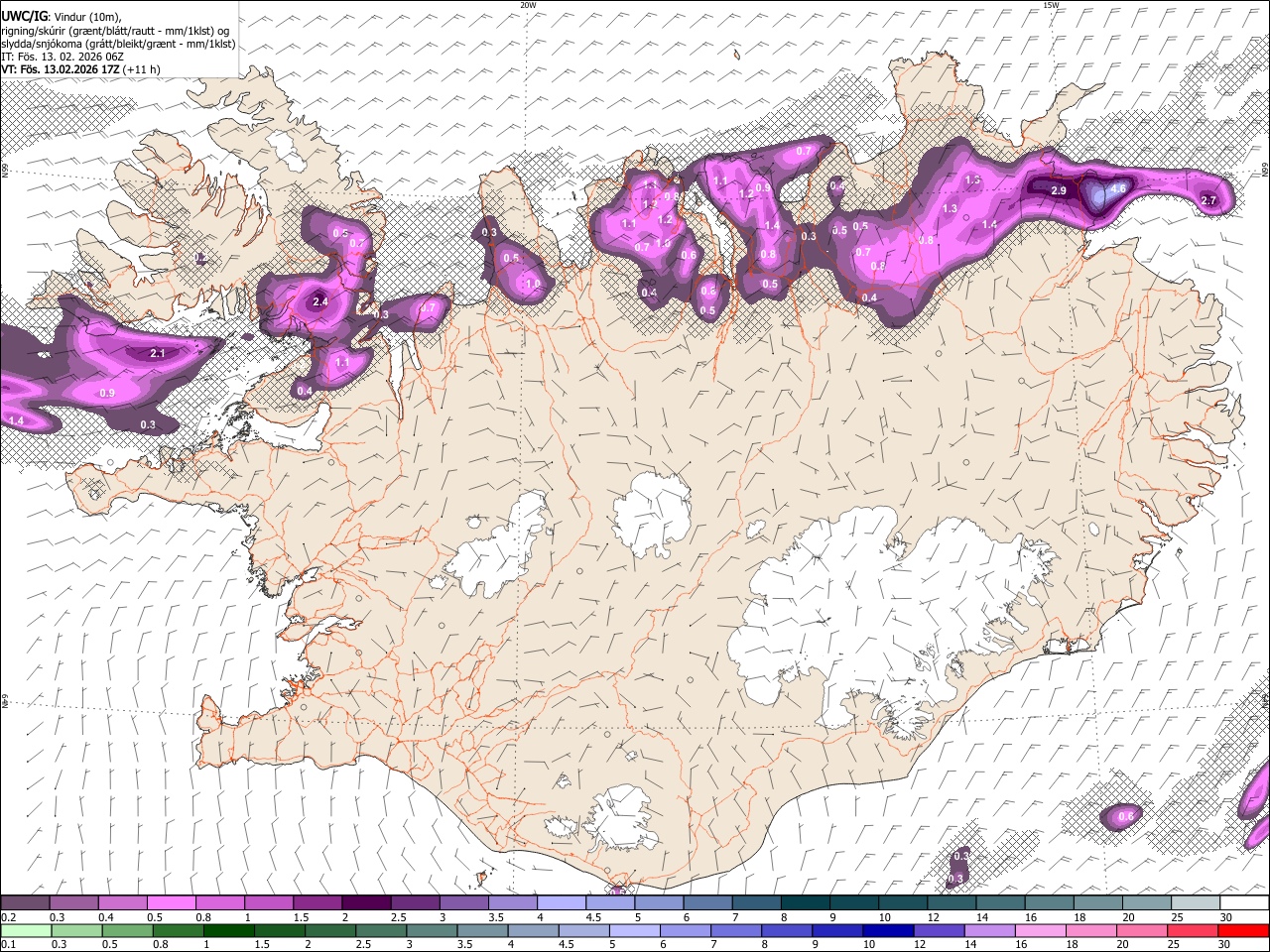The image size is (1270, 952).
Task: Select the "Vindur (10m)" title text
Action: point(87,17)
